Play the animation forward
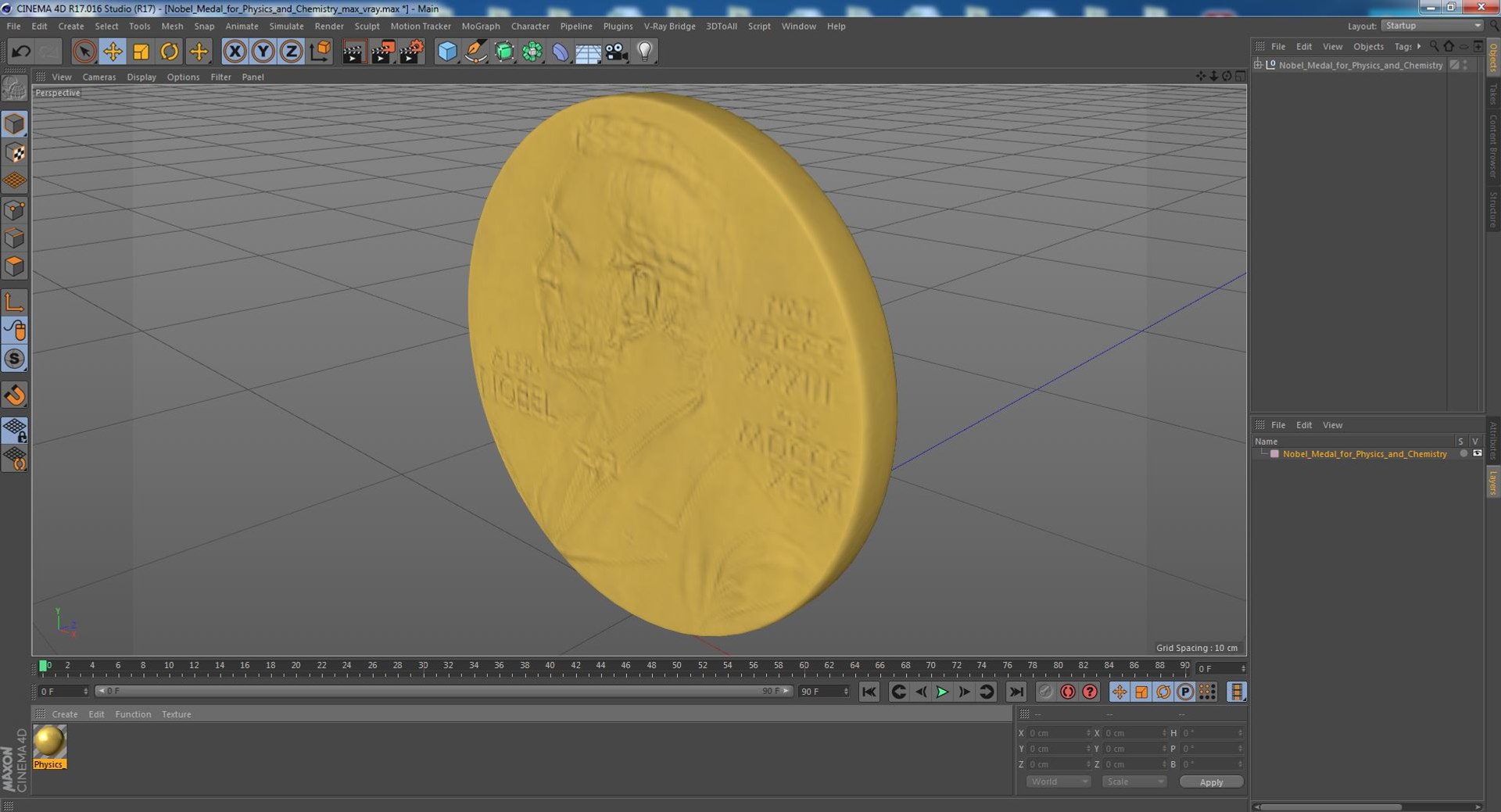 tap(943, 692)
